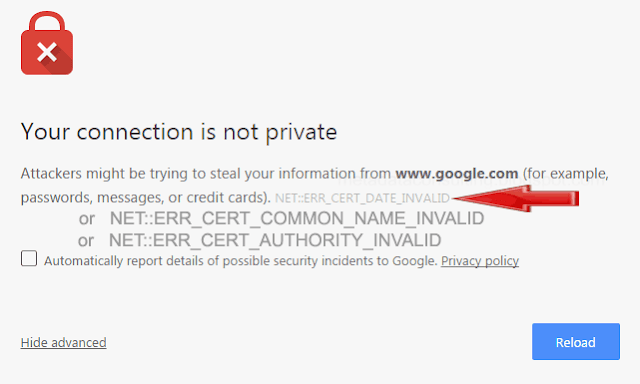Collapse details with Hide advanced
640x384 pixels.
(64, 342)
